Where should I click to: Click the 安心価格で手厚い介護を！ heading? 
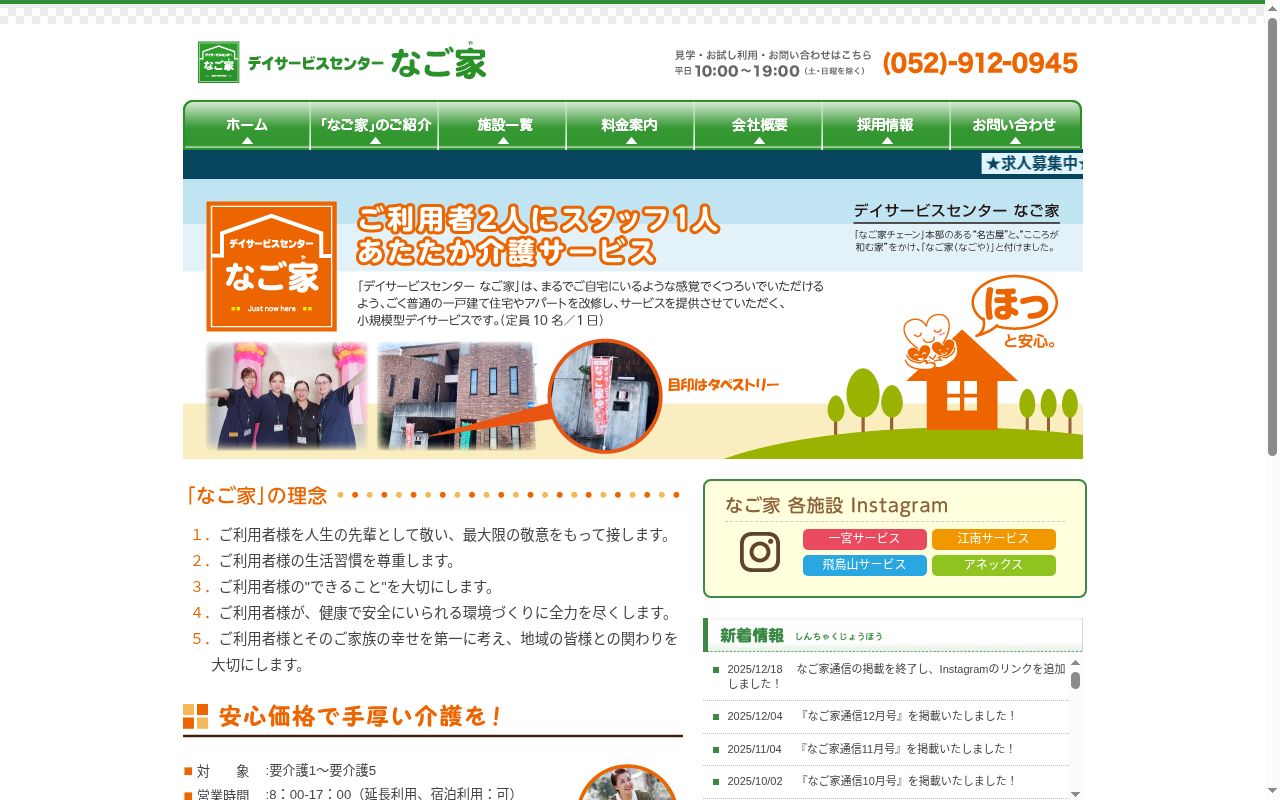(360, 716)
